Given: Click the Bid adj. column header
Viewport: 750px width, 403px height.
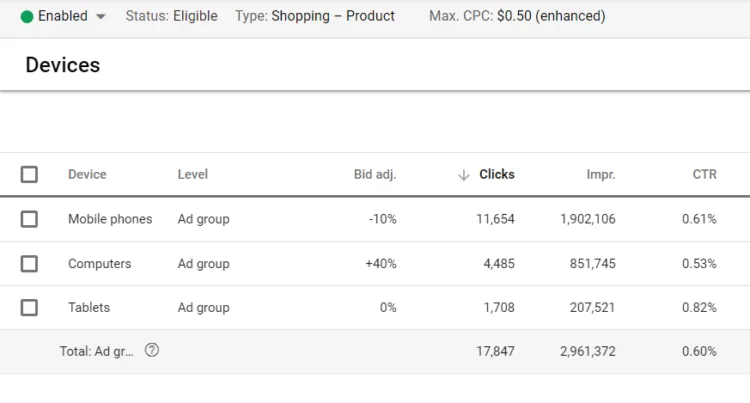Looking at the screenshot, I should 375,174.
